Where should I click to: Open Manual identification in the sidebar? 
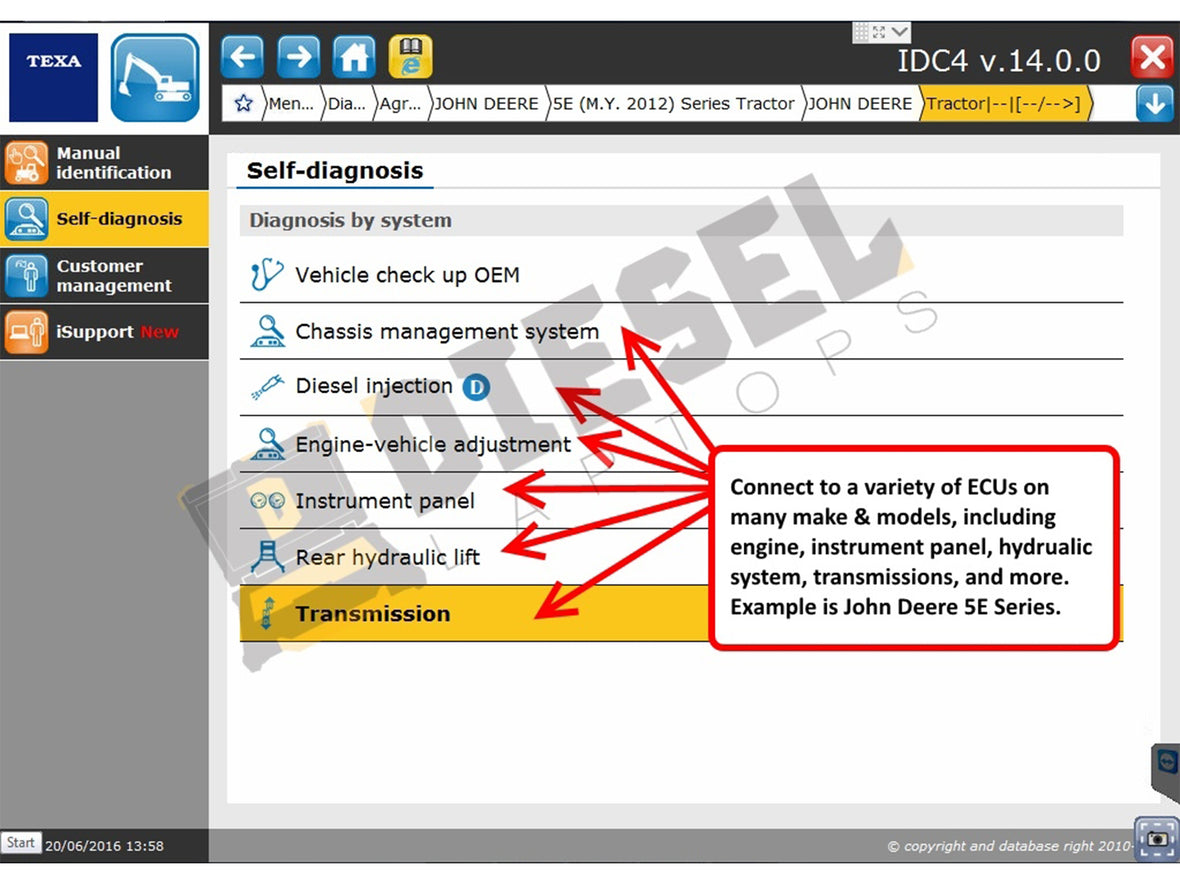(x=105, y=163)
